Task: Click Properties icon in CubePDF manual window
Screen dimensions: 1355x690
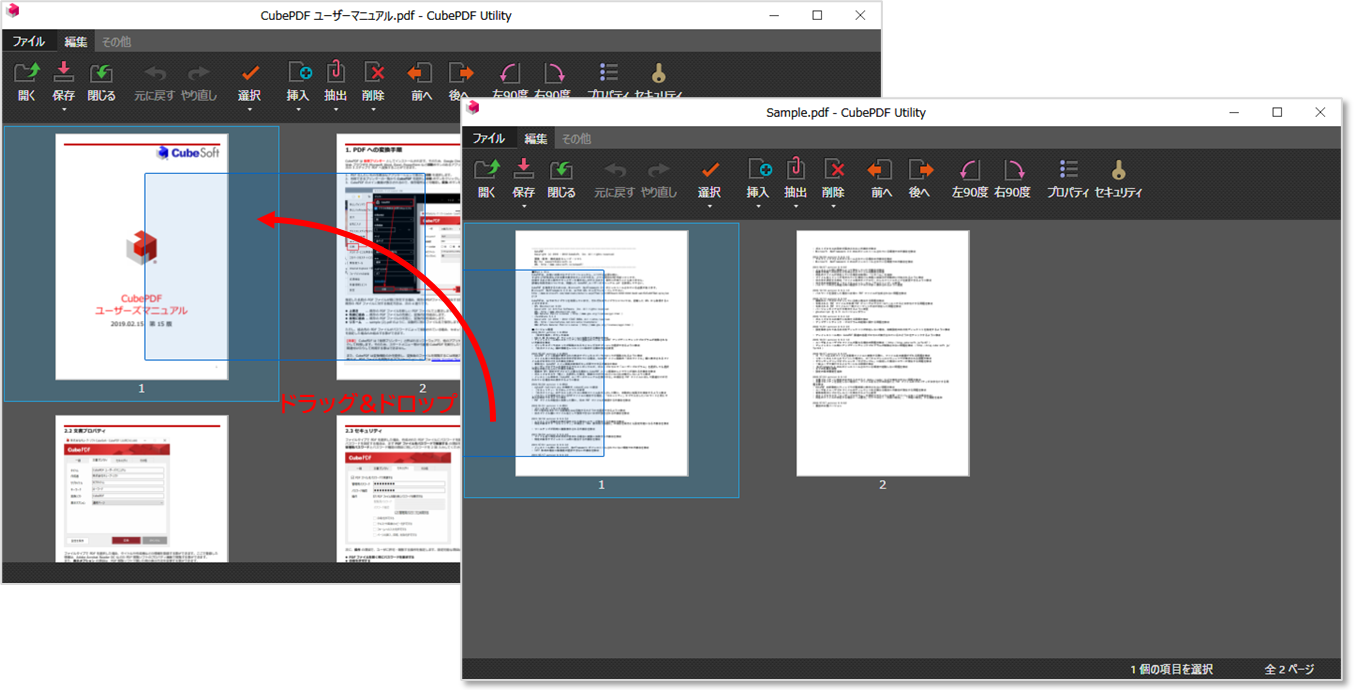Action: [608, 73]
